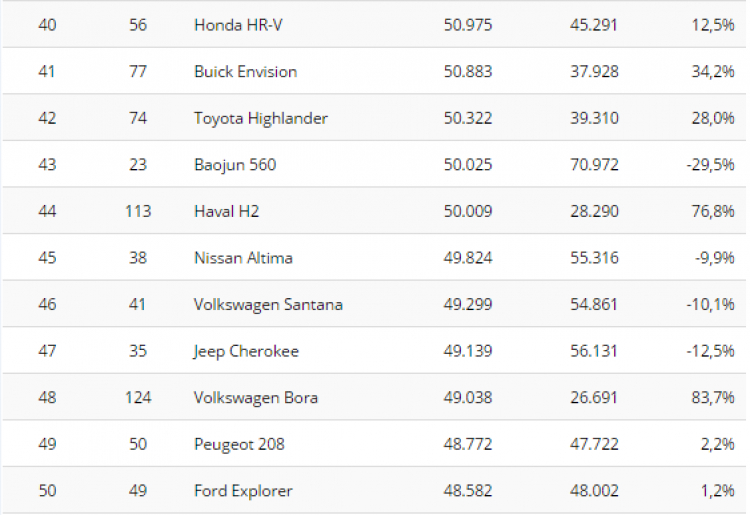This screenshot has width=750, height=515.
Task: Select the Jeep Cherokee entry
Action: click(246, 351)
